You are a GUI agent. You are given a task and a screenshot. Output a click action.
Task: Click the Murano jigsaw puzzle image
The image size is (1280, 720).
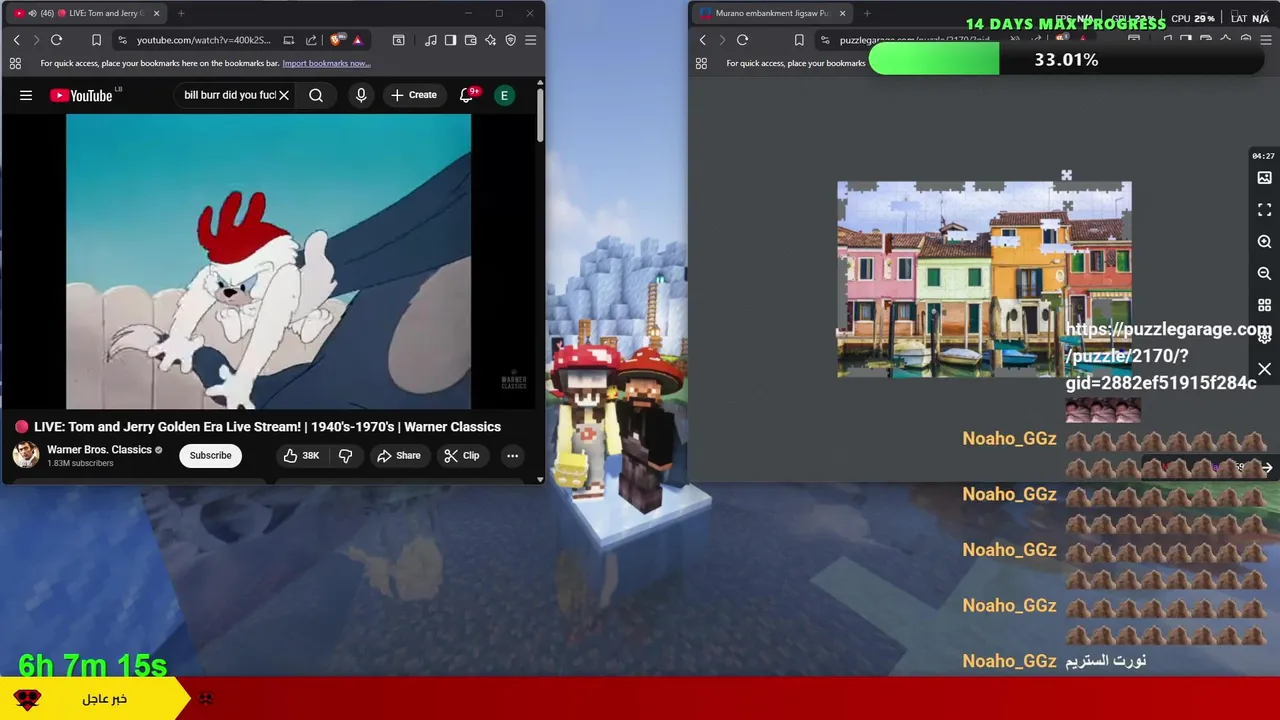pyautogui.click(x=984, y=280)
